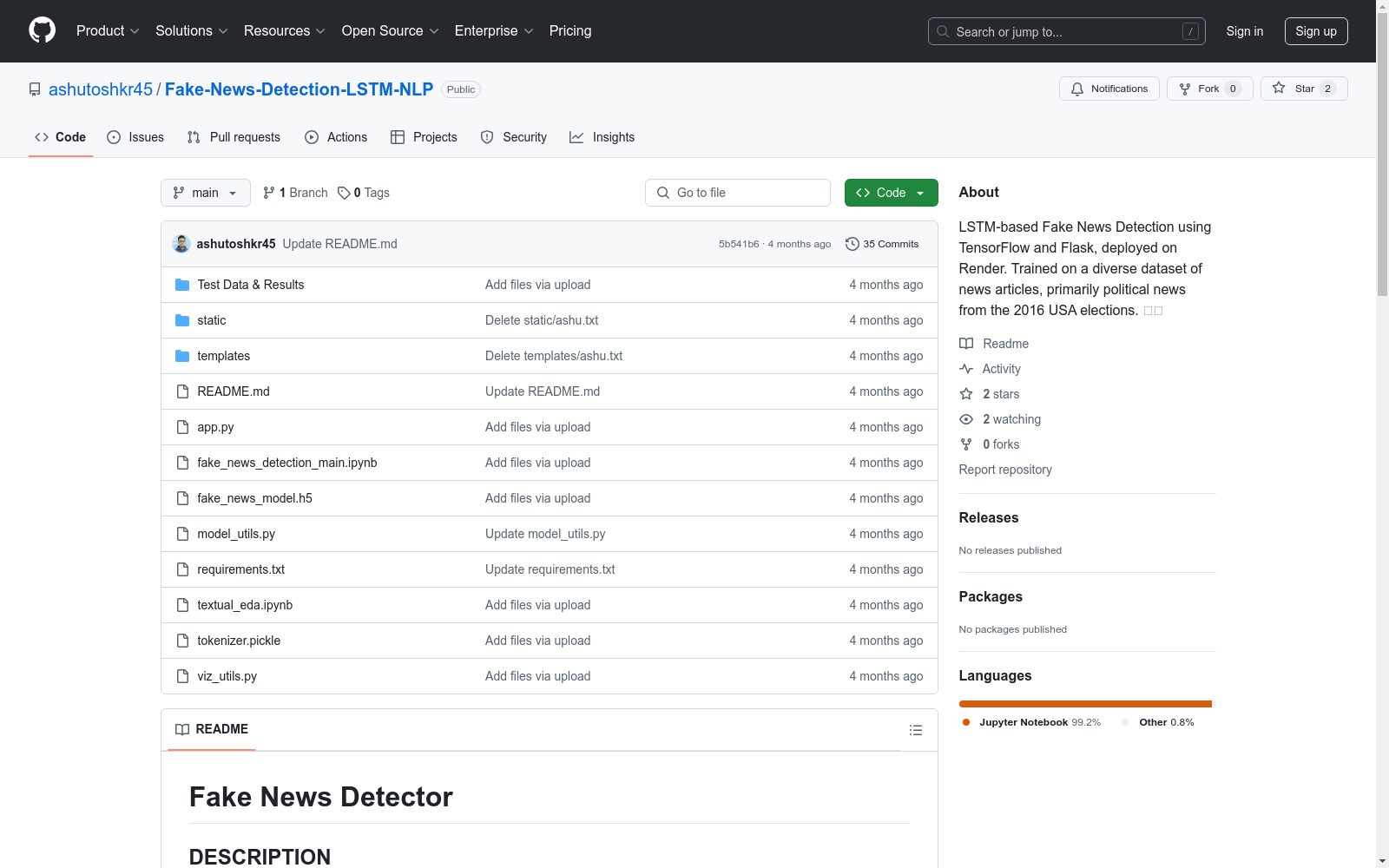This screenshot has height=868, width=1389.
Task: Switch to the Actions tab
Action: point(336,137)
